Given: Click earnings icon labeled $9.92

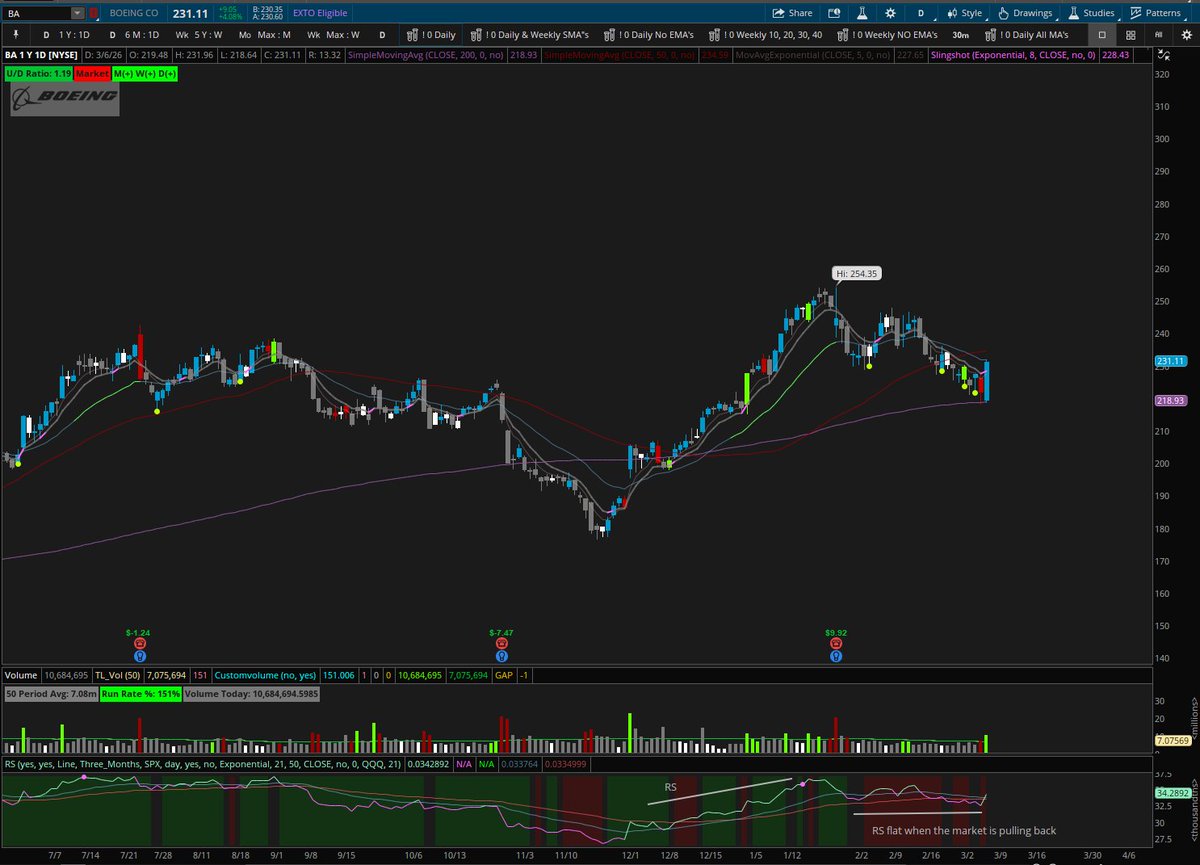Looking at the screenshot, I should tap(835, 645).
